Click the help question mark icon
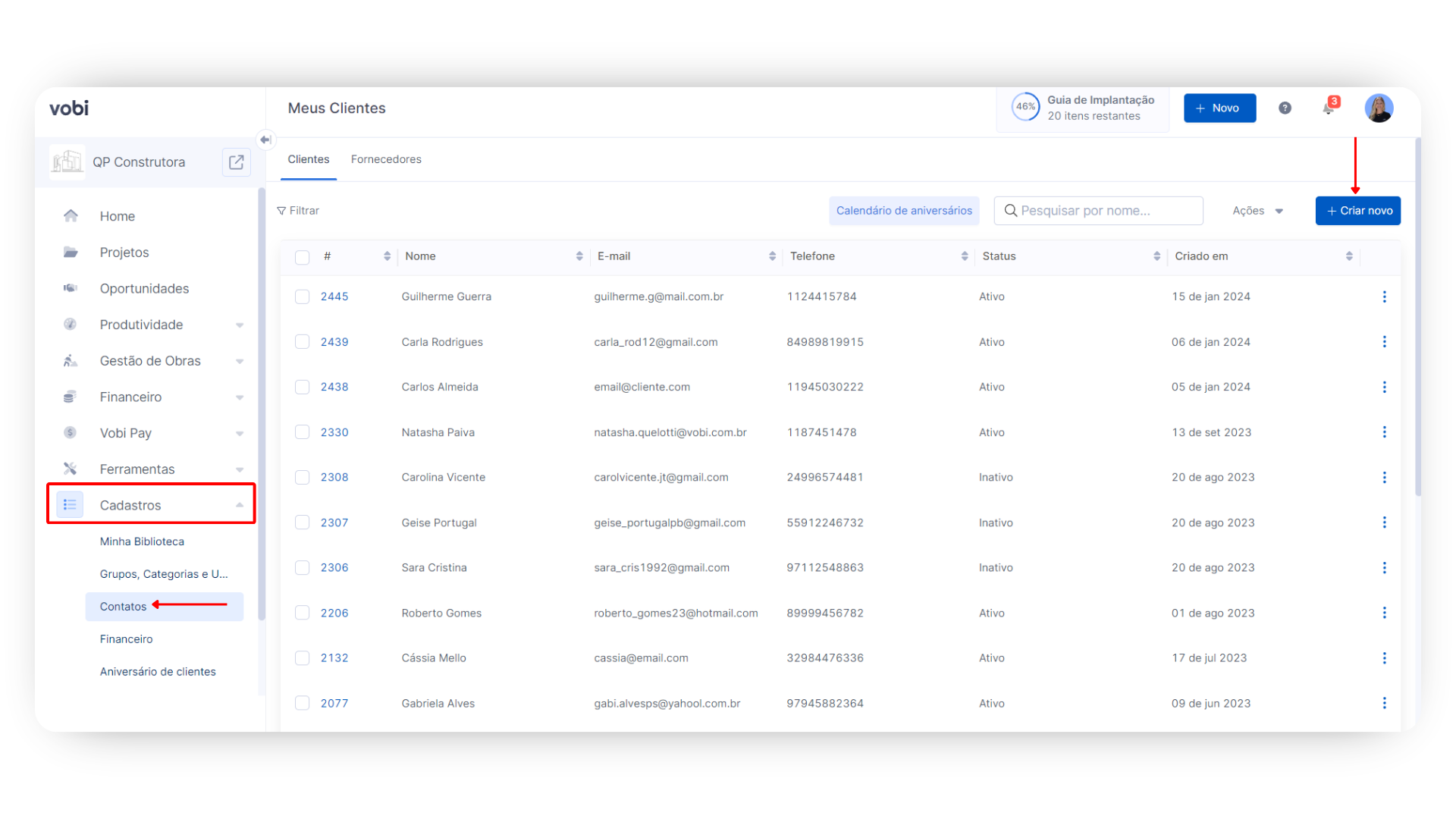Image resolution: width=1456 pixels, height=819 pixels. pyautogui.click(x=1285, y=108)
